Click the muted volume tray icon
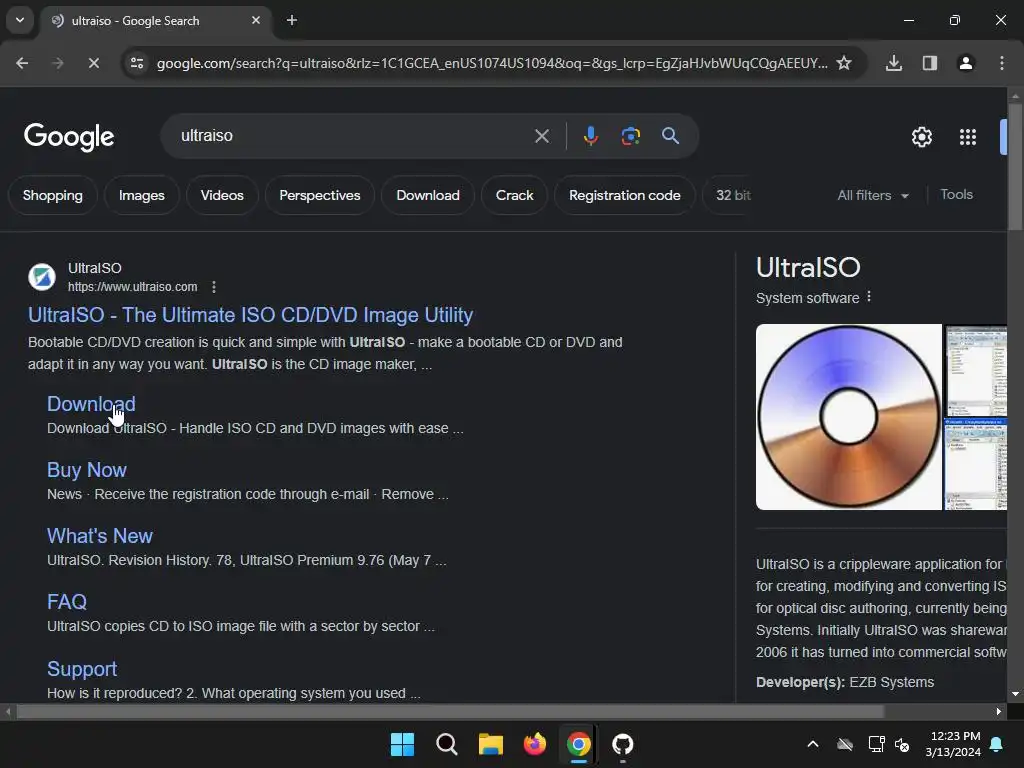 902,744
